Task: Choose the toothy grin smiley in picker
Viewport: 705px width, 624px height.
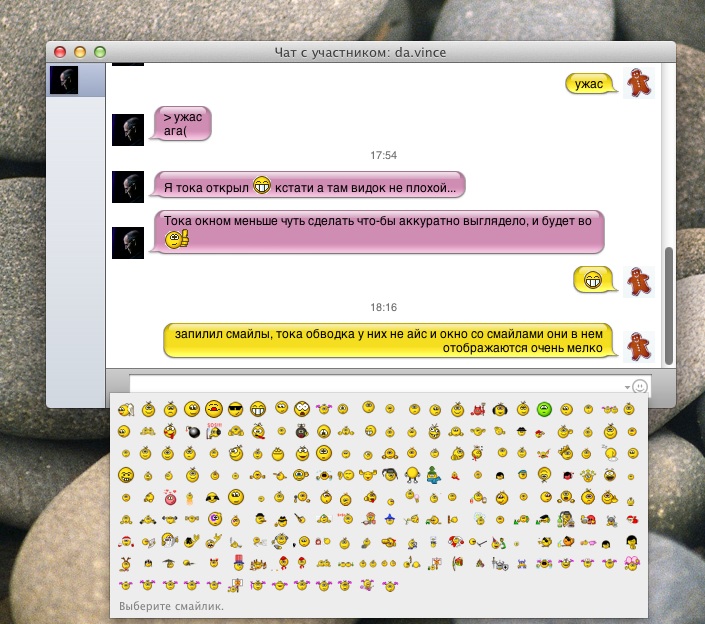Action: (x=258, y=409)
